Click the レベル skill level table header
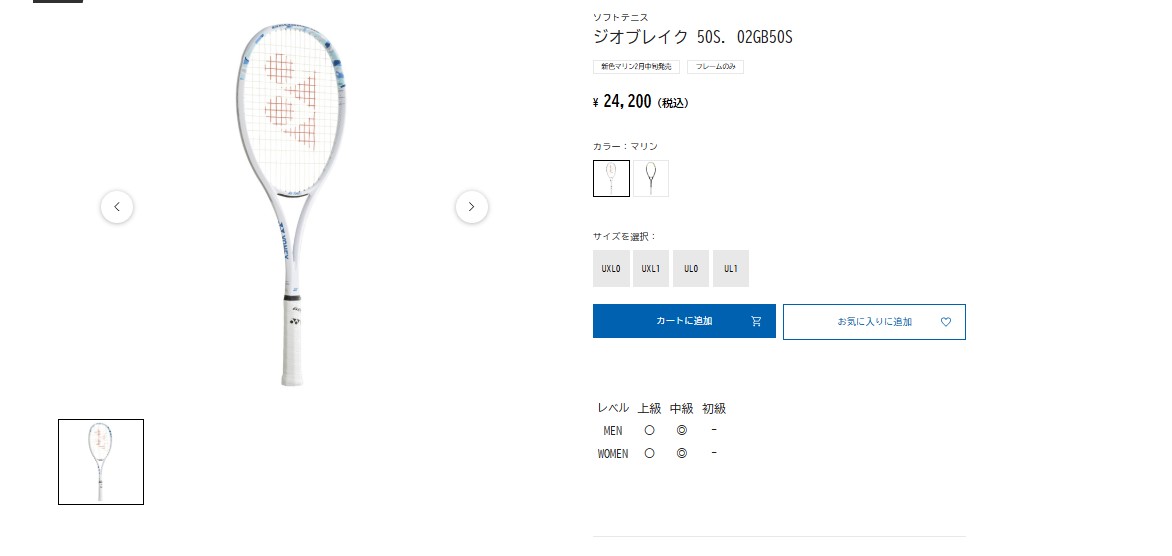Viewport: 1172px width, 556px height. [613, 409]
